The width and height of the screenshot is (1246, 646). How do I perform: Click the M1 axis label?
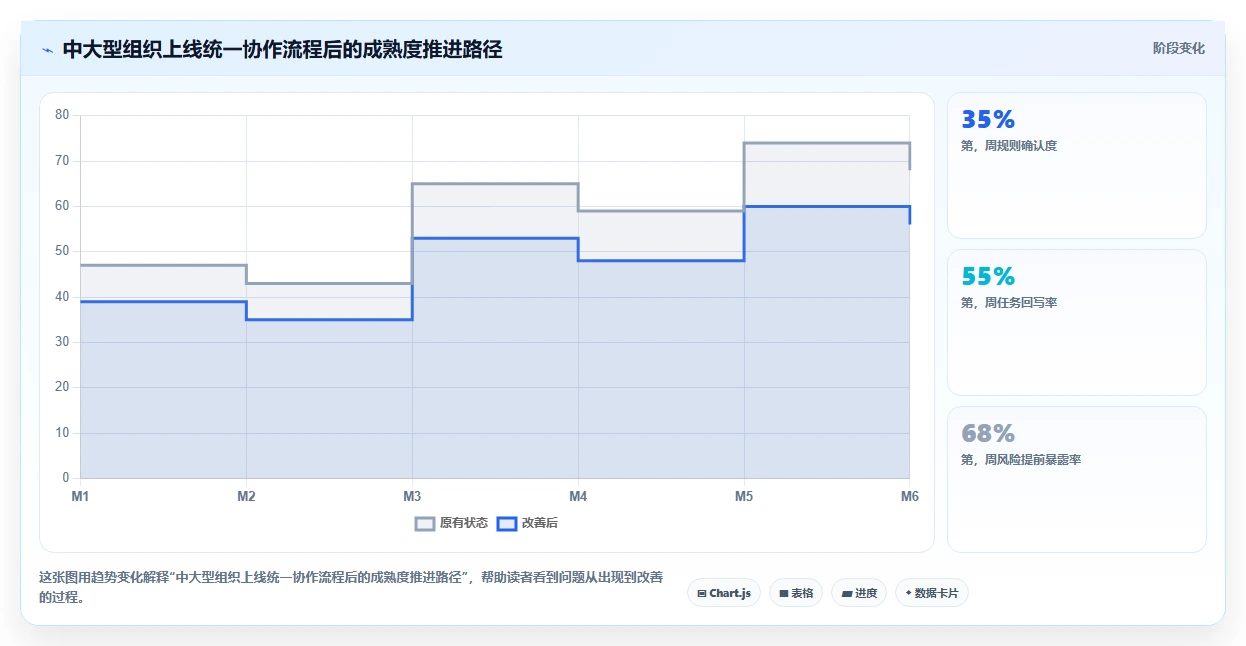tap(80, 496)
